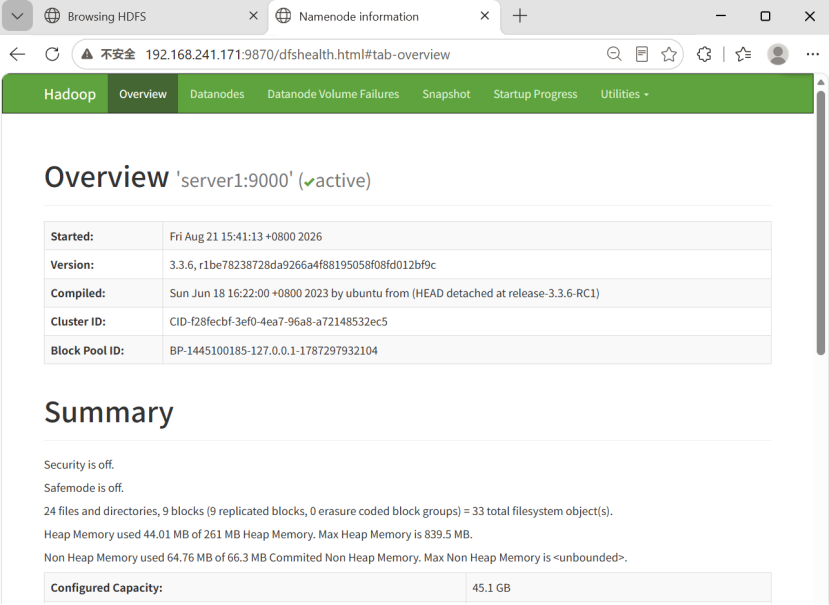Click the Hadoop brand link
The height and width of the screenshot is (605, 829).
pos(70,94)
